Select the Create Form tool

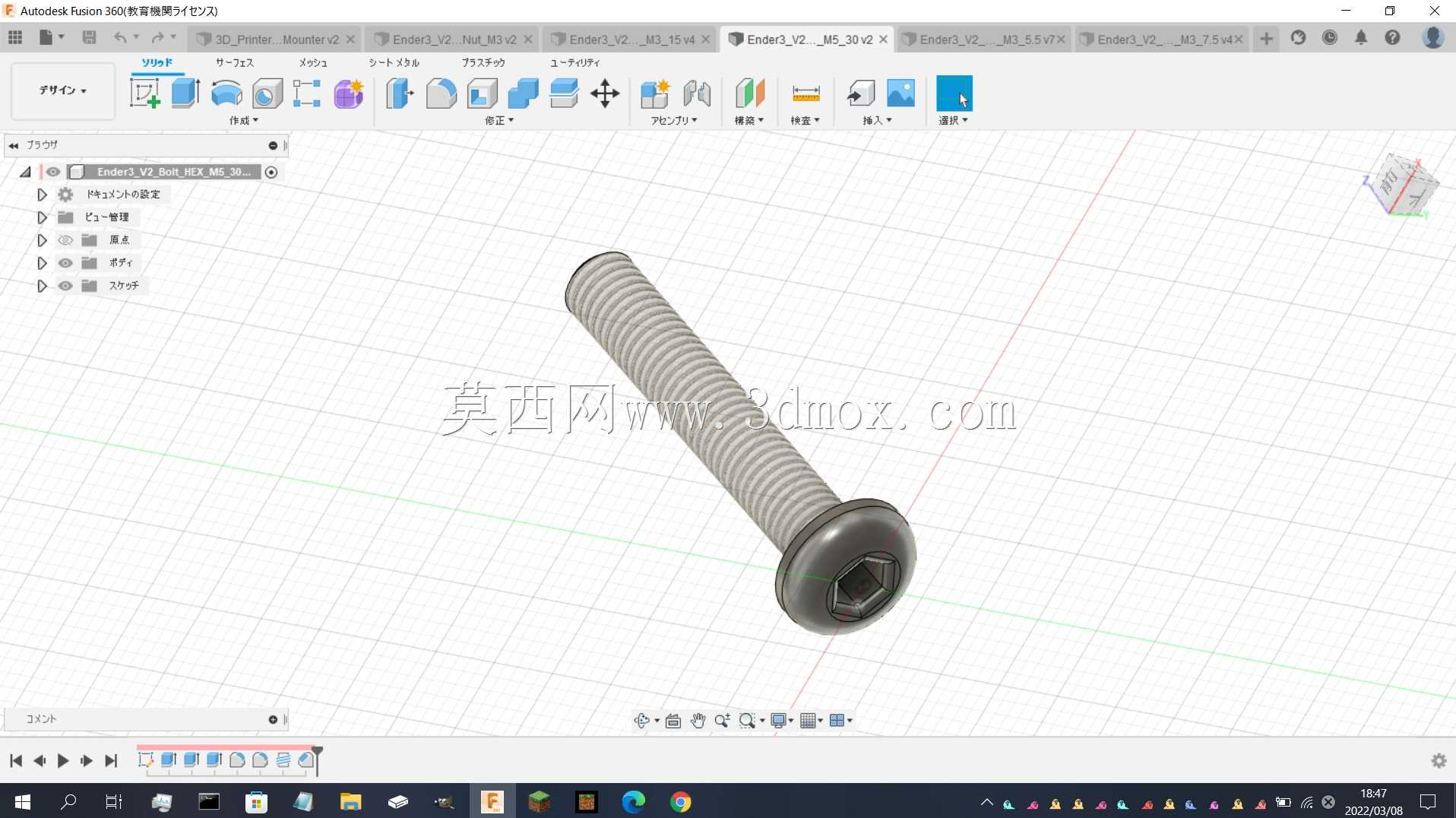pyautogui.click(x=349, y=94)
